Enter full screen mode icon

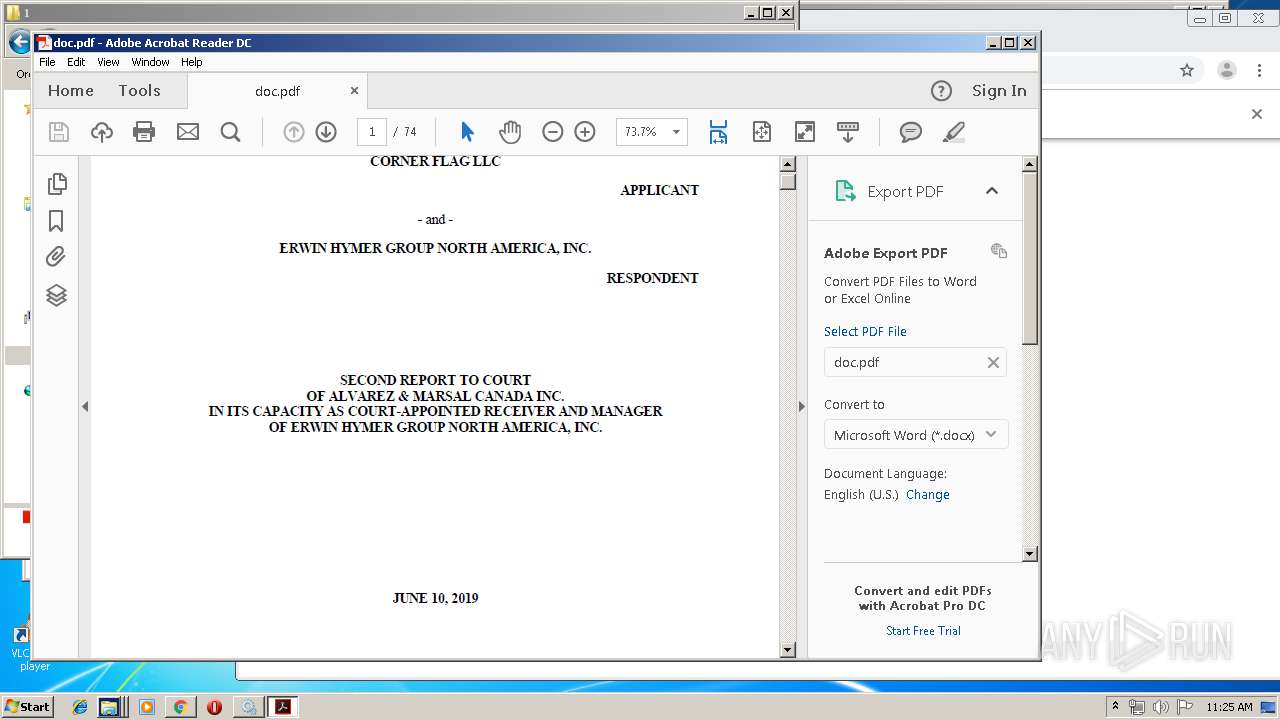805,132
